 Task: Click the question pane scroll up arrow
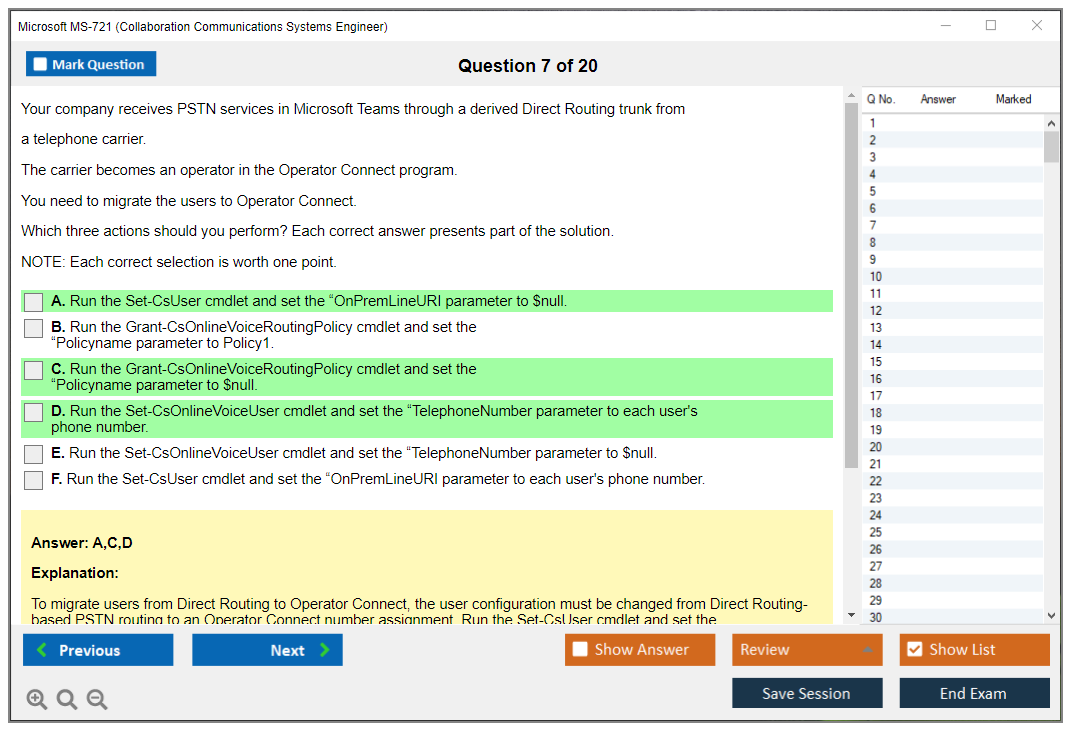[x=851, y=95]
